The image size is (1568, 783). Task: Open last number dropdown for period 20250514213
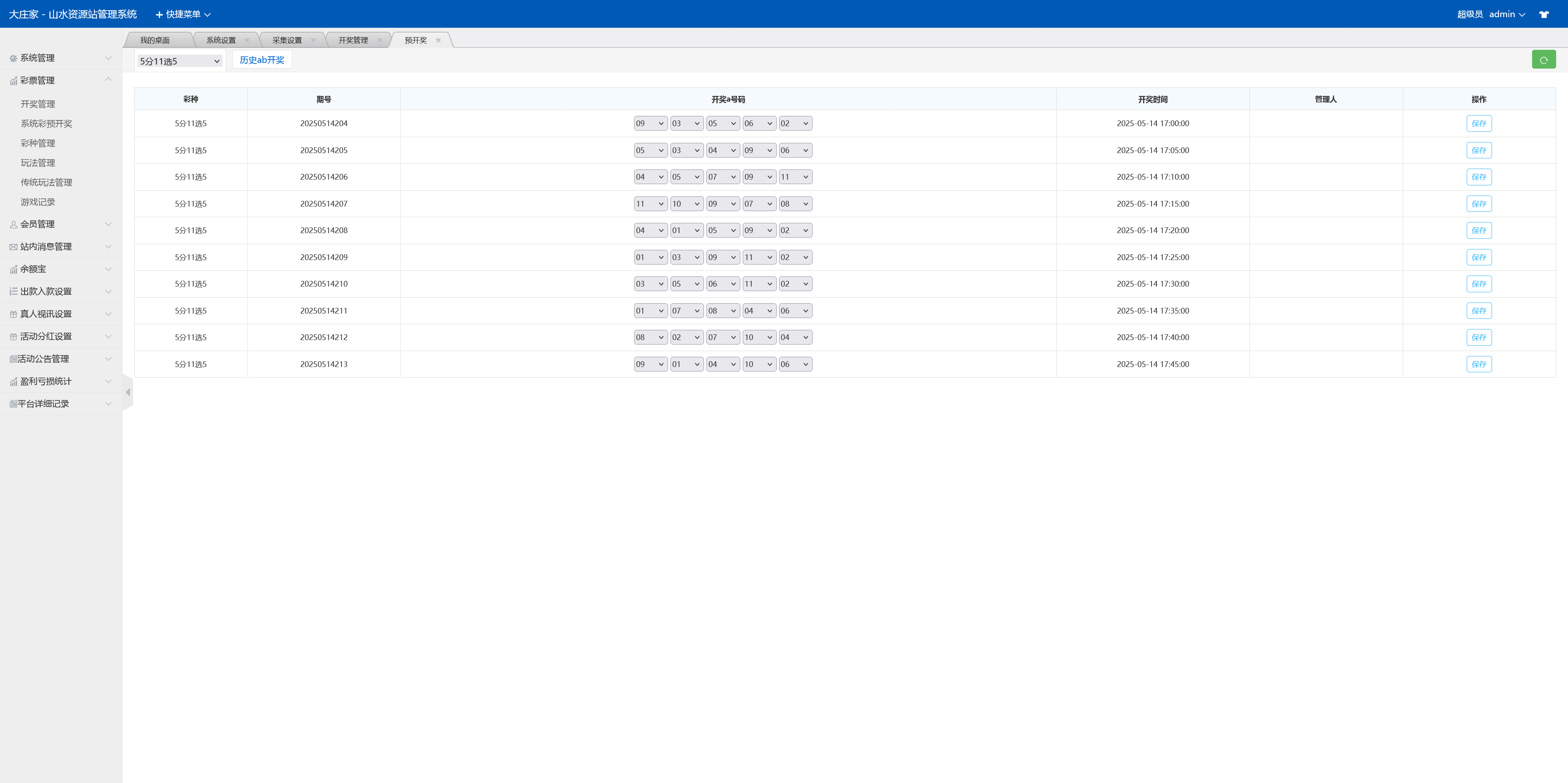(x=794, y=365)
